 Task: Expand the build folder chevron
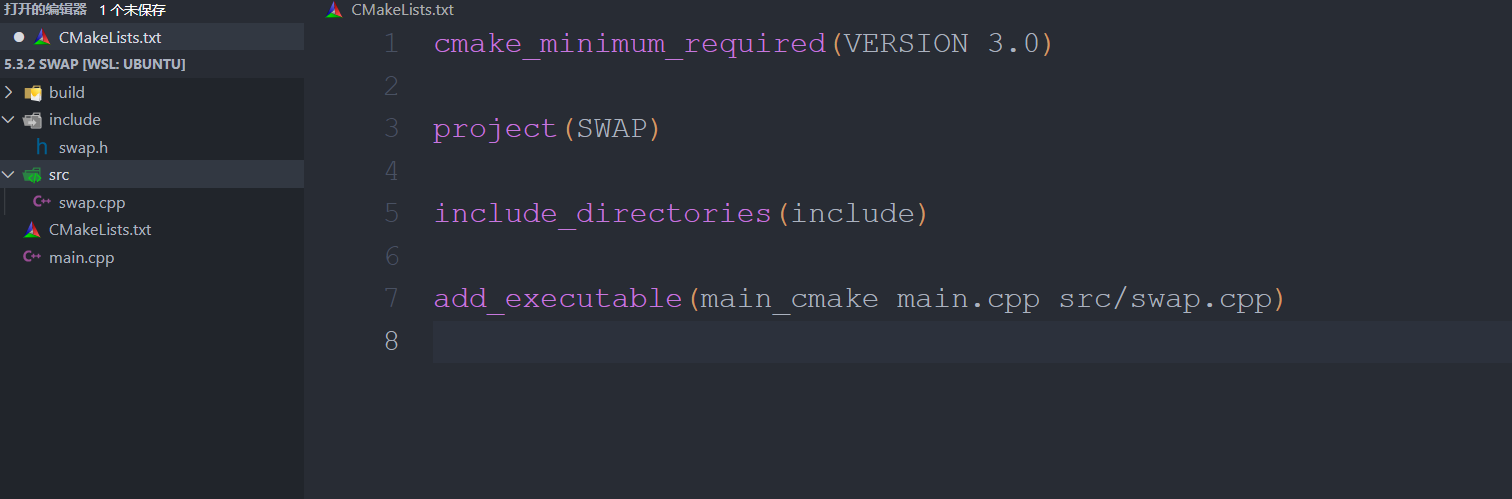9,92
